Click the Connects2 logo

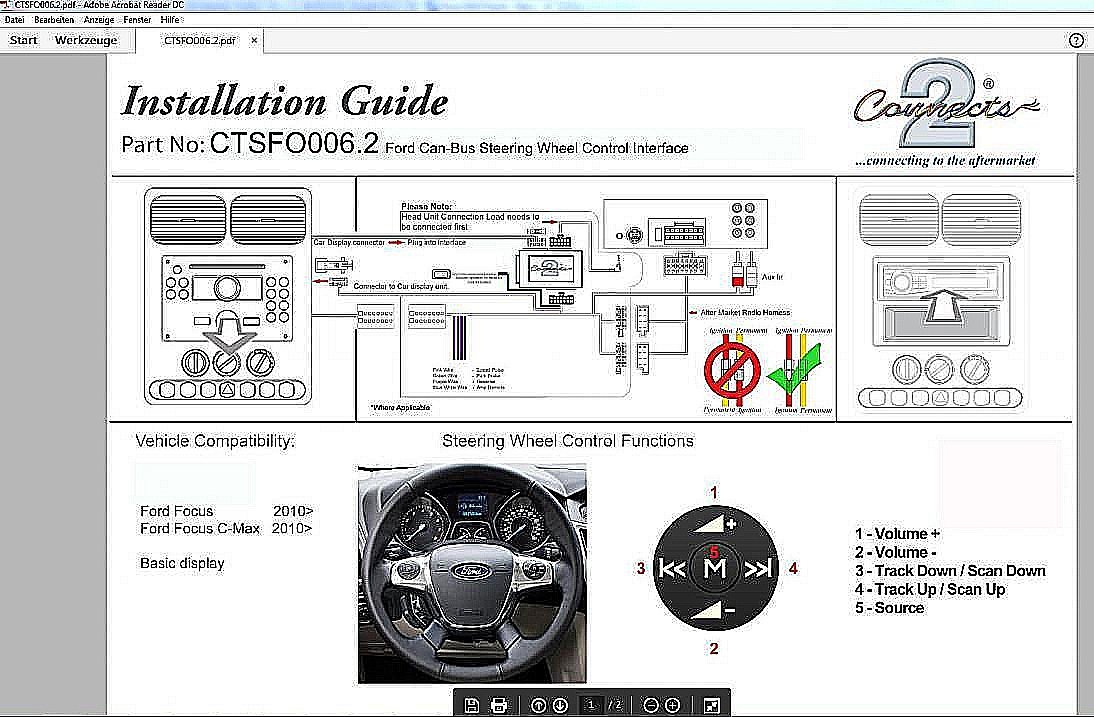945,105
